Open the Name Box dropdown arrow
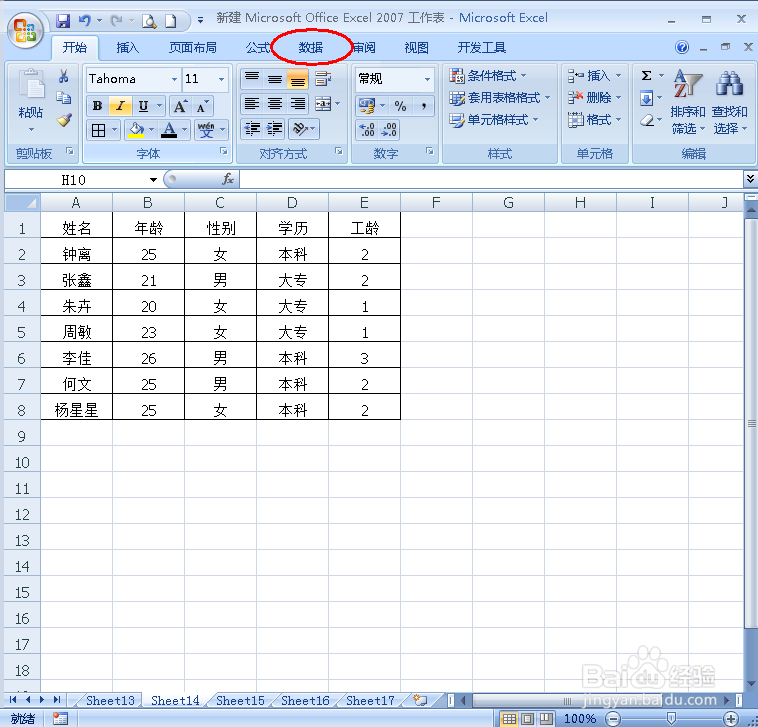This screenshot has height=727, width=758. coord(153,180)
